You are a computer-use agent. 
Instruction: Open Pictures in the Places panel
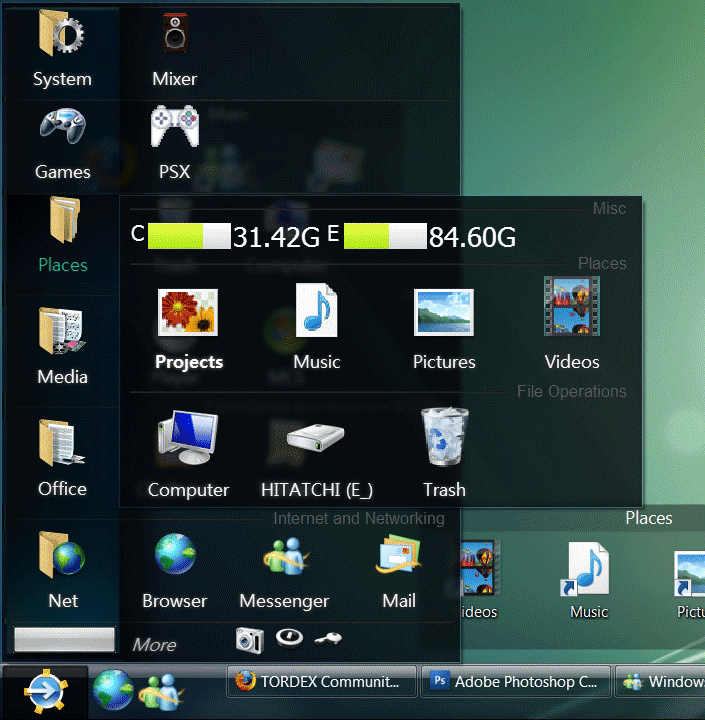click(x=444, y=312)
